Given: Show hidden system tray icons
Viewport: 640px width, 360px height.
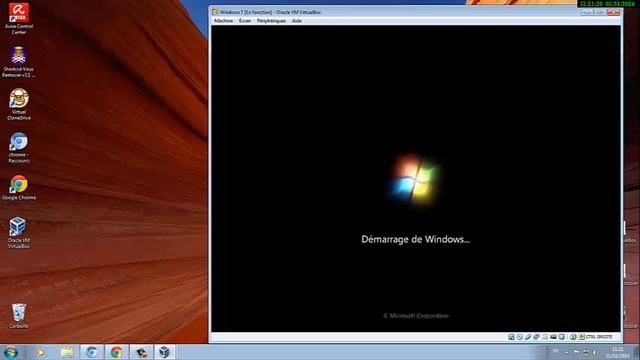Looking at the screenshot, I should 567,352.
